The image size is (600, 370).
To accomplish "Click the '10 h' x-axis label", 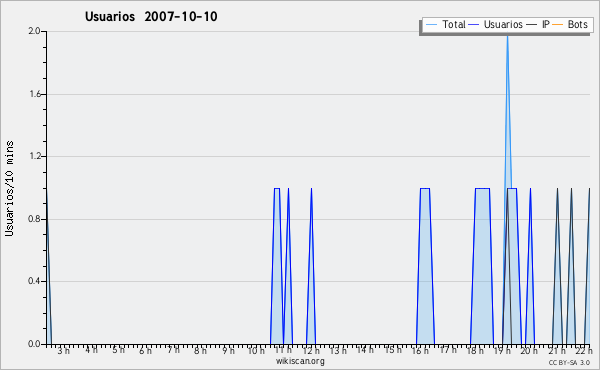I will [256, 351].
